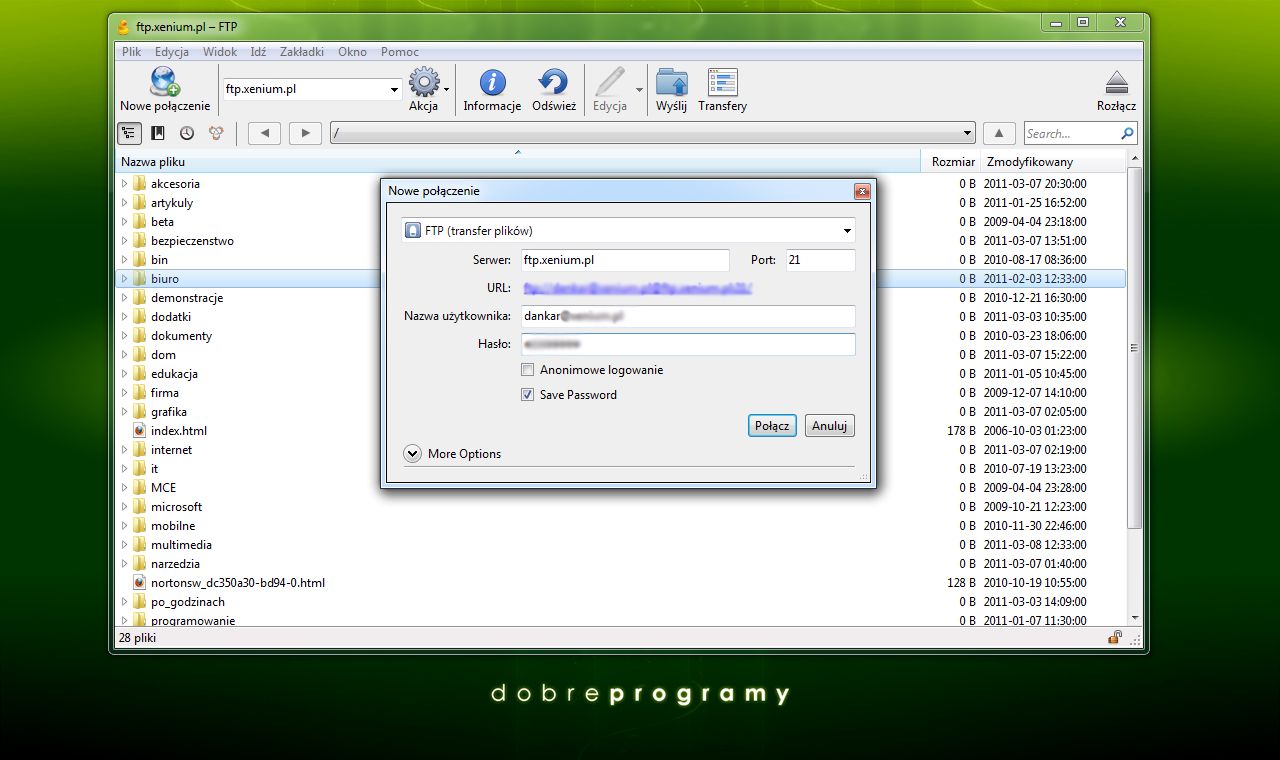Open the Edycja editor dropdown arrow
The width and height of the screenshot is (1280, 760).
point(639,89)
